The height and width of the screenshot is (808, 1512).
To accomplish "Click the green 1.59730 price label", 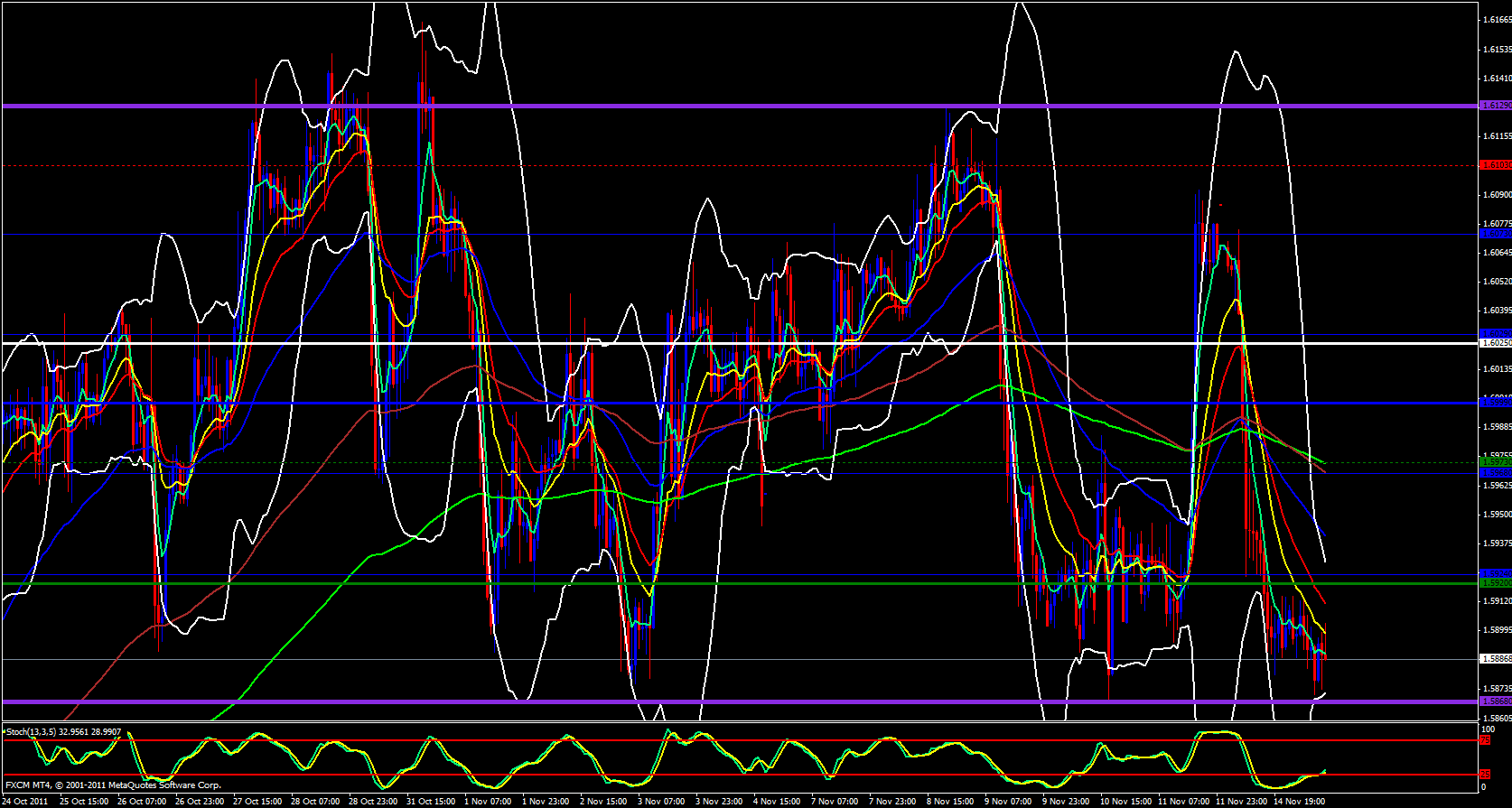I will [1495, 462].
